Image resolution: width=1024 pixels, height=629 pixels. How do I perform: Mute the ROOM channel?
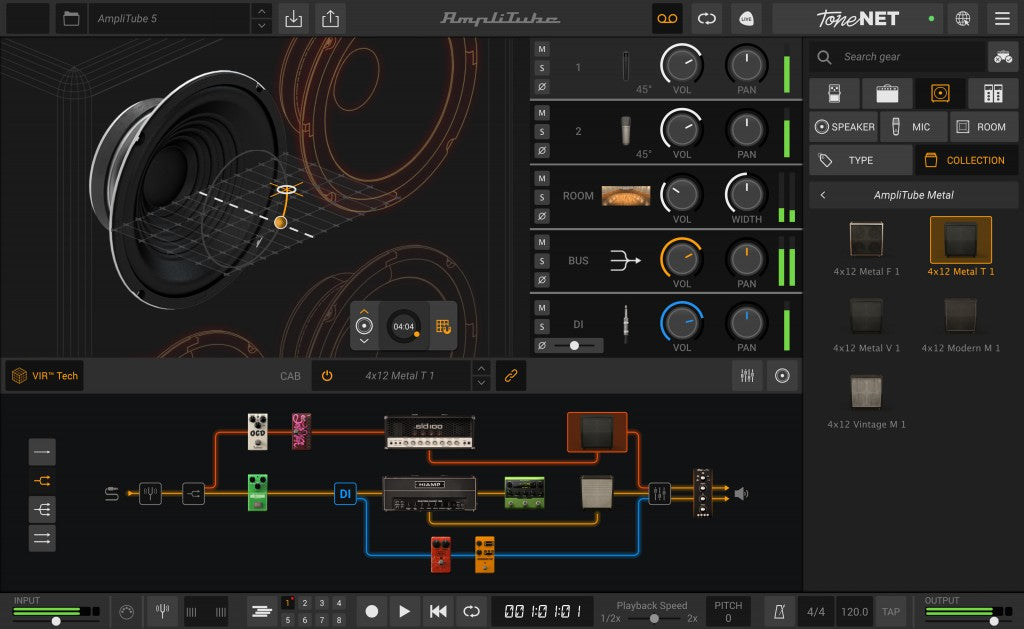click(x=542, y=178)
